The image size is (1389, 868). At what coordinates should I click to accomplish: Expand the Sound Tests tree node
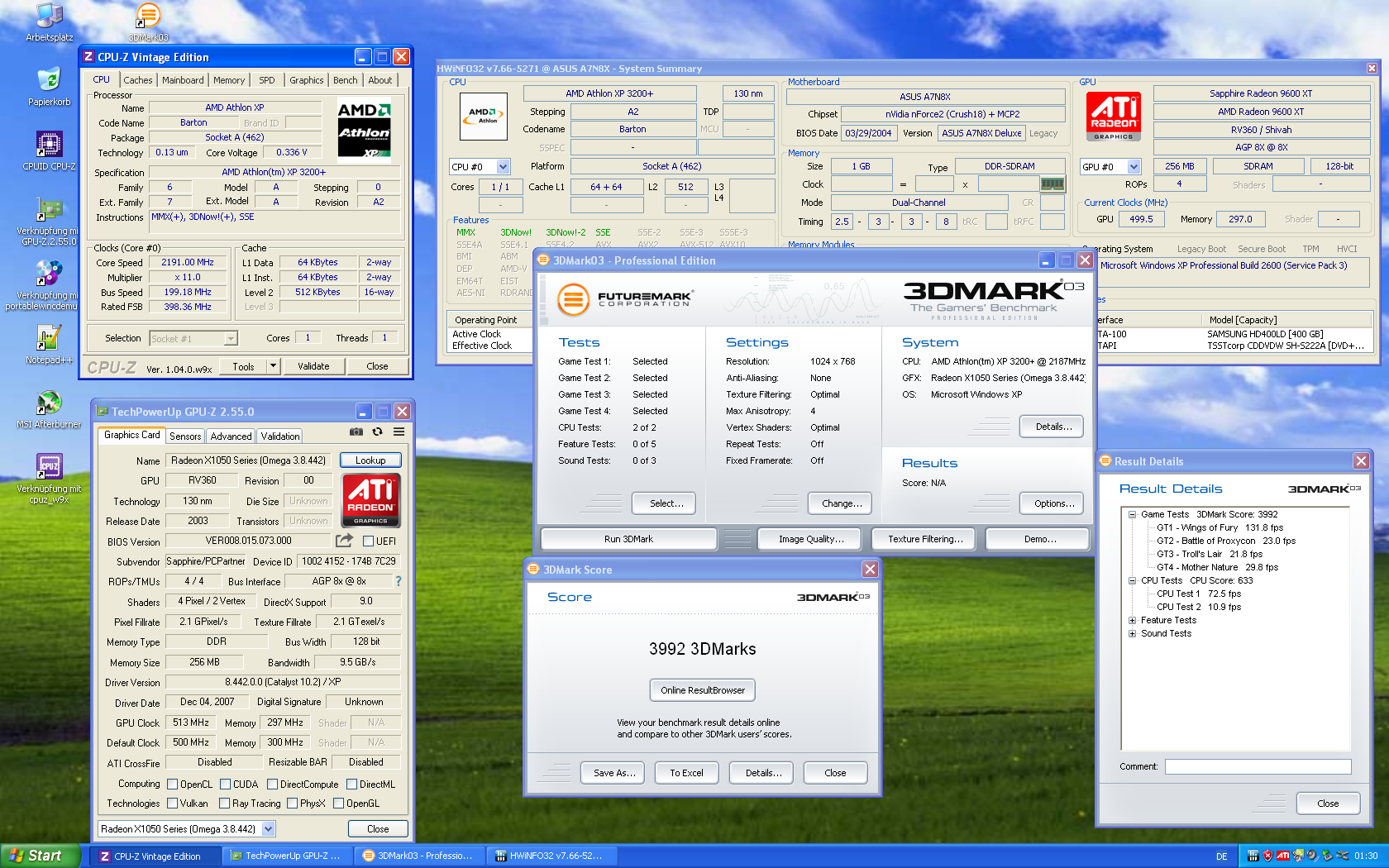tap(1132, 633)
